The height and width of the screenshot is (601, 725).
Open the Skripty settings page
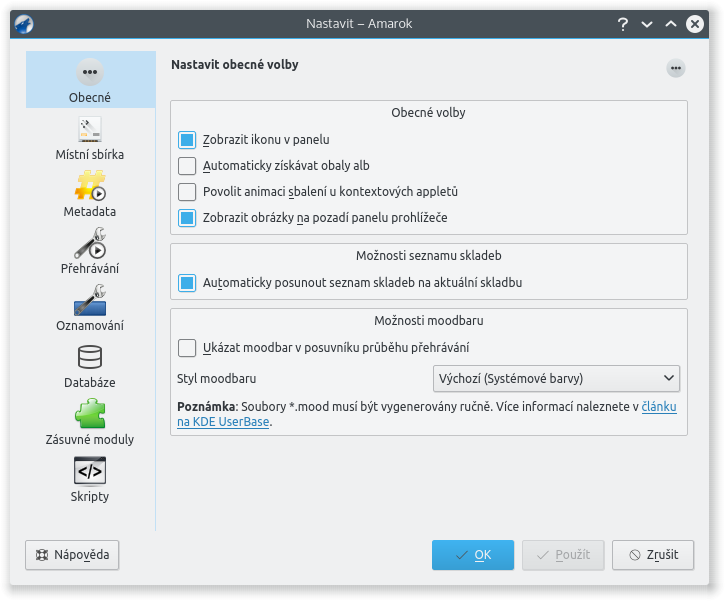click(x=90, y=479)
